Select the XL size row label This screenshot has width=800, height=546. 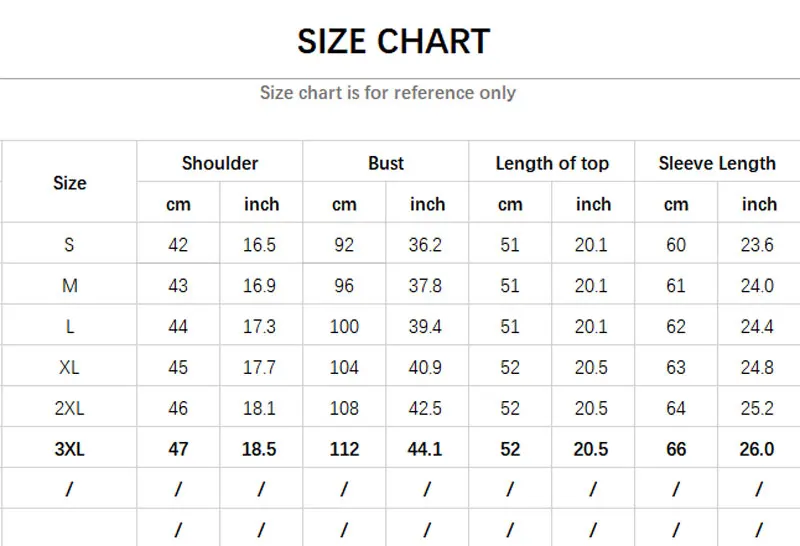click(x=69, y=368)
